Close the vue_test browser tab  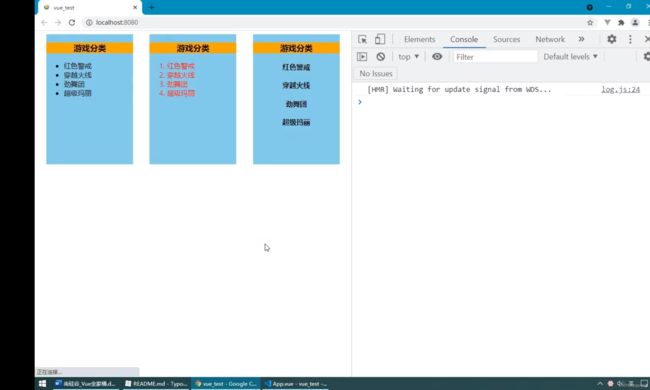click(135, 7)
